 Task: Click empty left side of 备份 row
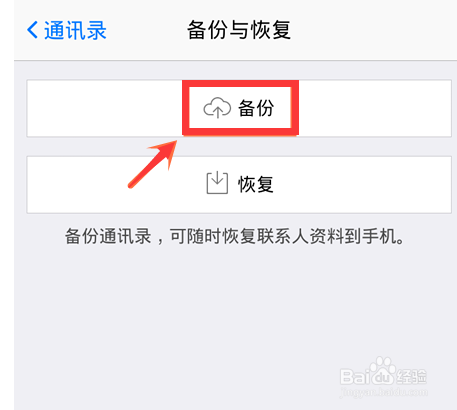point(104,108)
